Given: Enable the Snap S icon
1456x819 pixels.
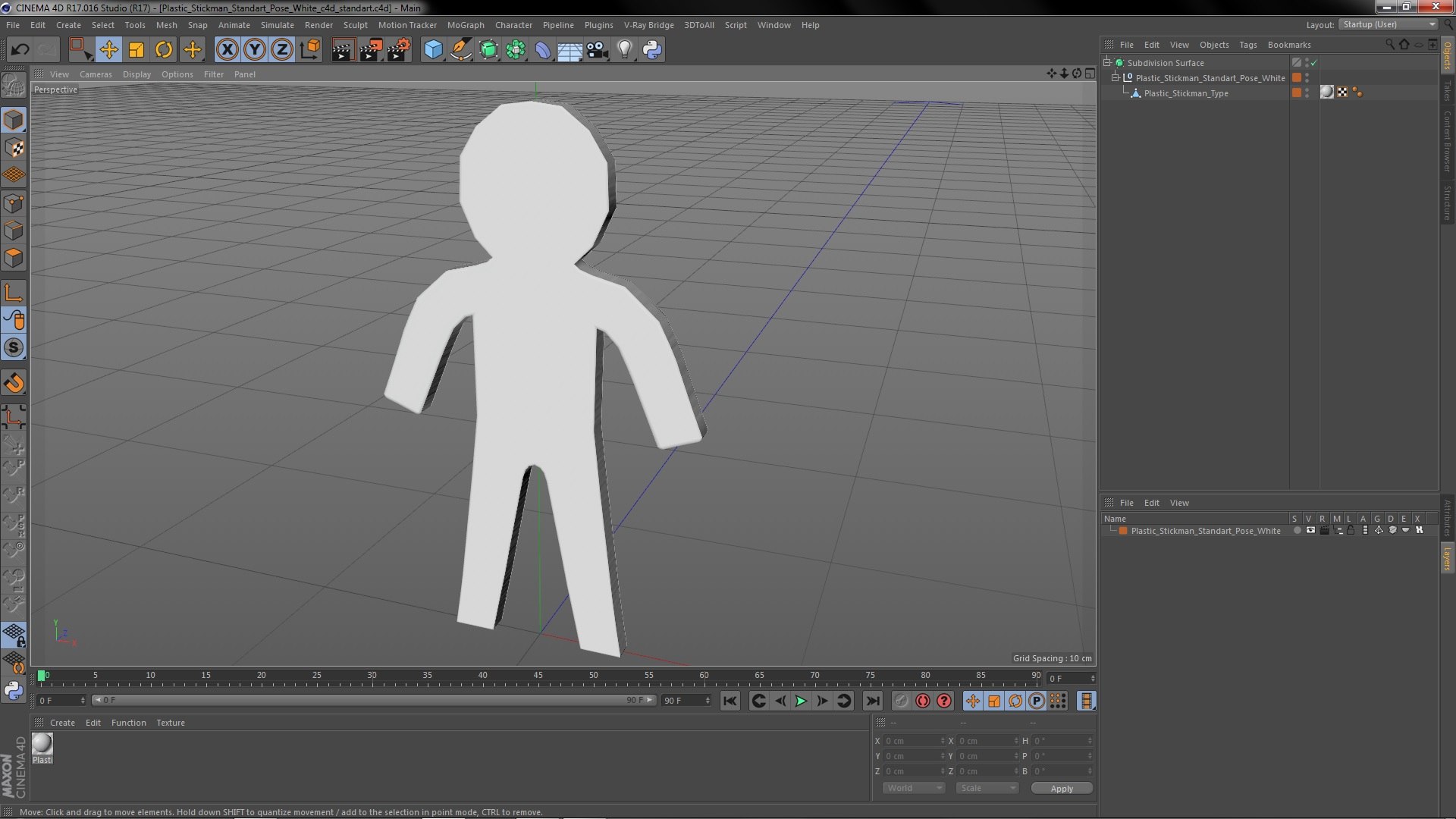Looking at the screenshot, I should [x=14, y=348].
